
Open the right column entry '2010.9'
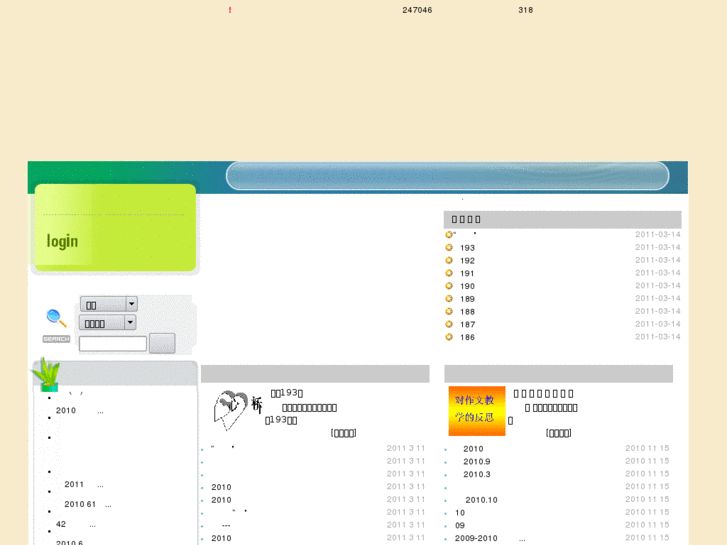[477, 462]
